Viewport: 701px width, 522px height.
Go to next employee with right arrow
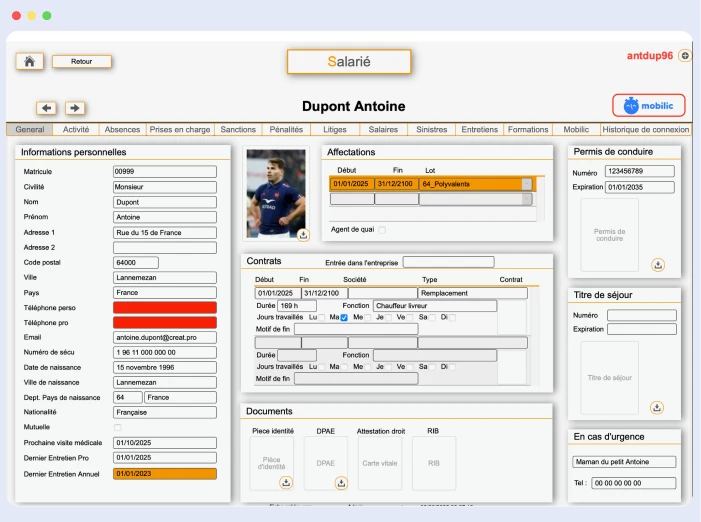(75, 108)
